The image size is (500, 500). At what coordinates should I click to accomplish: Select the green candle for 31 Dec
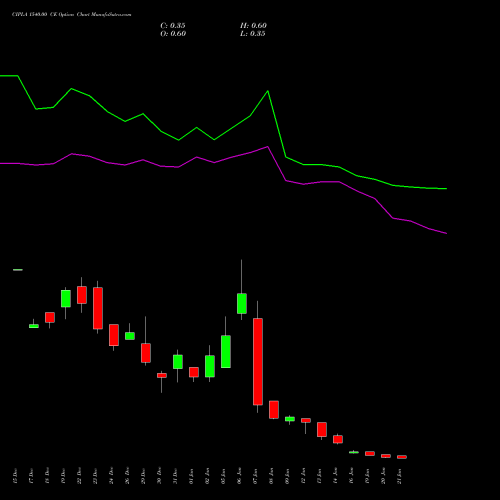click(x=178, y=362)
